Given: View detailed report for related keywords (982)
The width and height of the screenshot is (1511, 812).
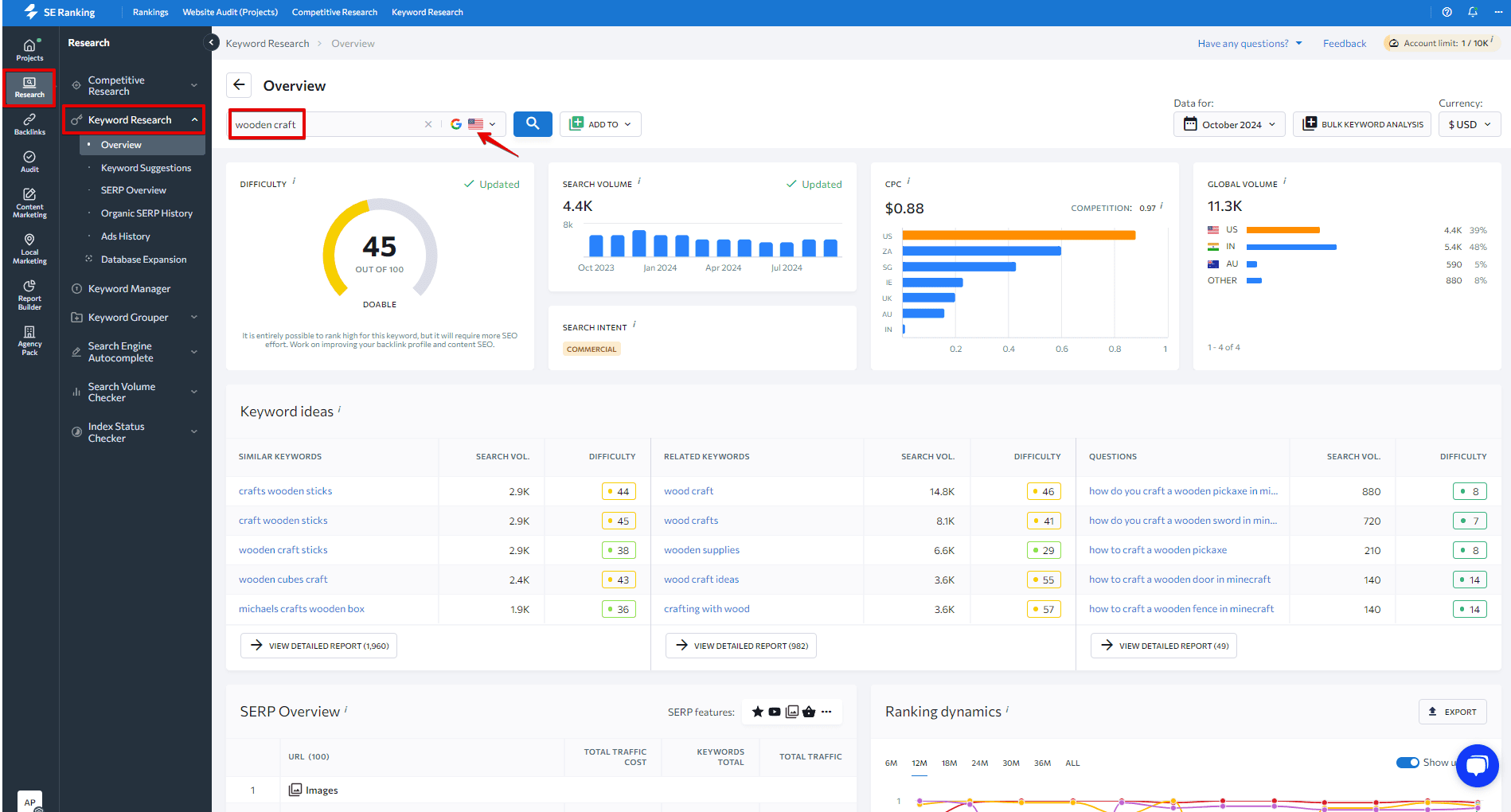Looking at the screenshot, I should [741, 646].
